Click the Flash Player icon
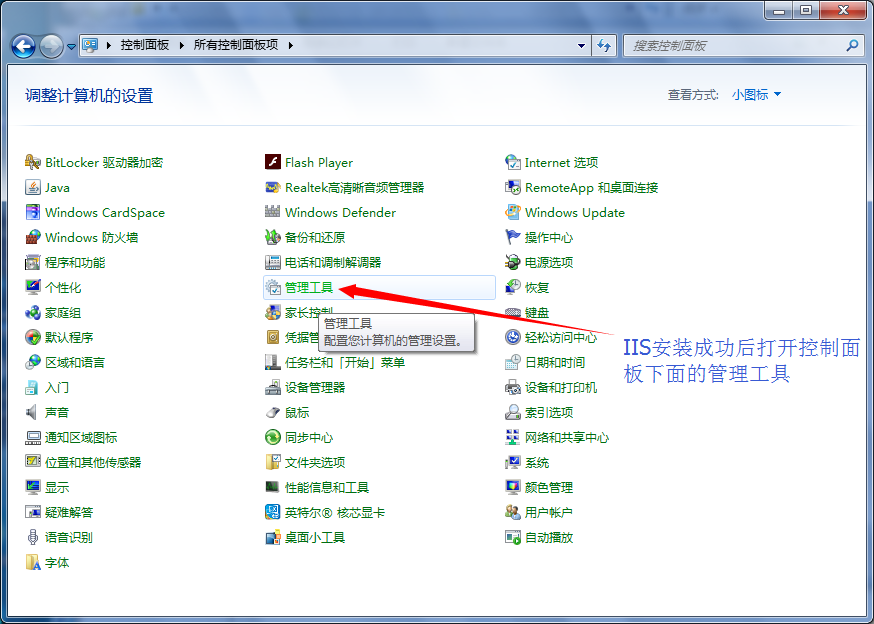Screen dimensions: 874x624 click(273, 162)
